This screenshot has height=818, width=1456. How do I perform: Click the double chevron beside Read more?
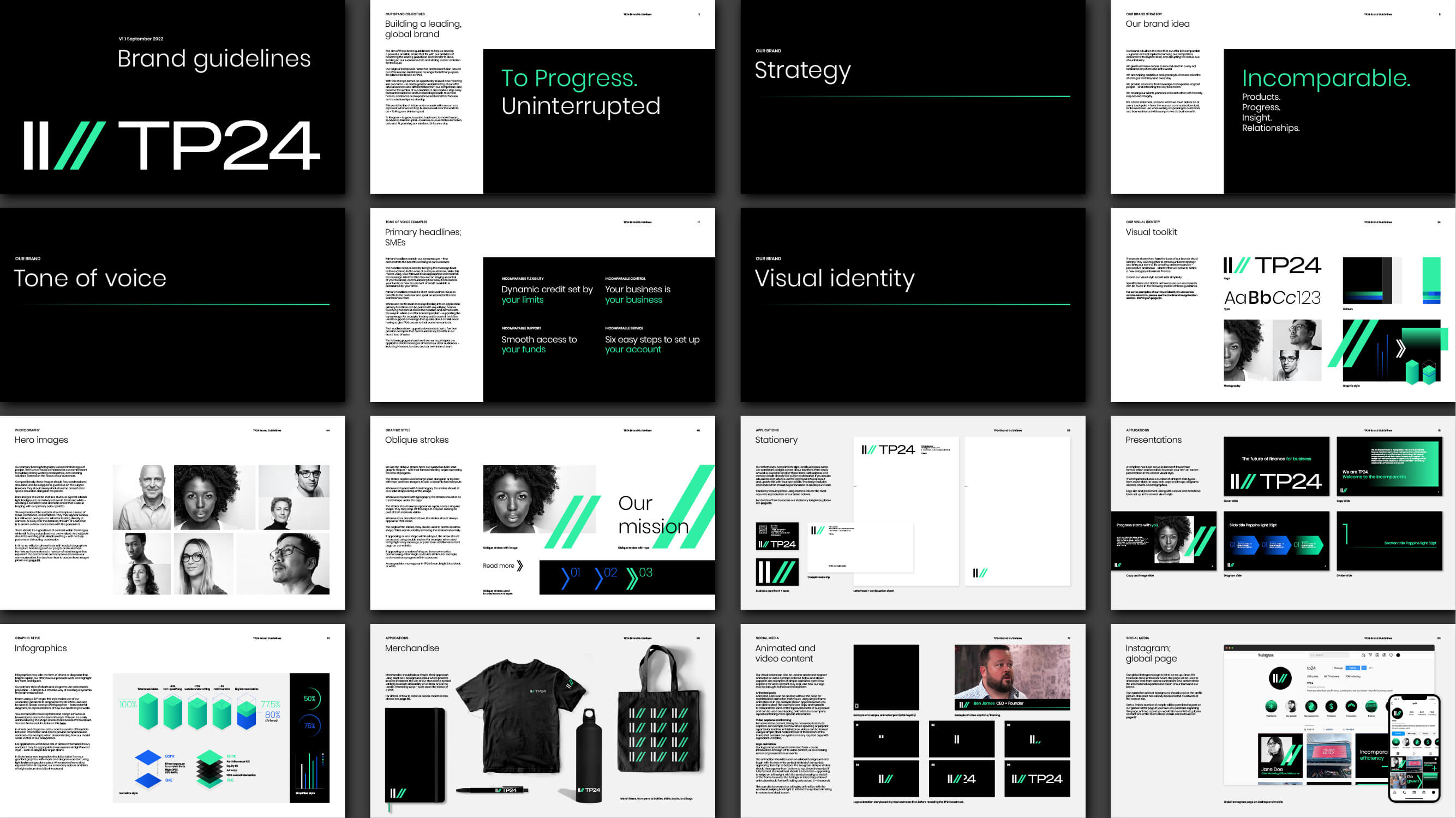520,566
